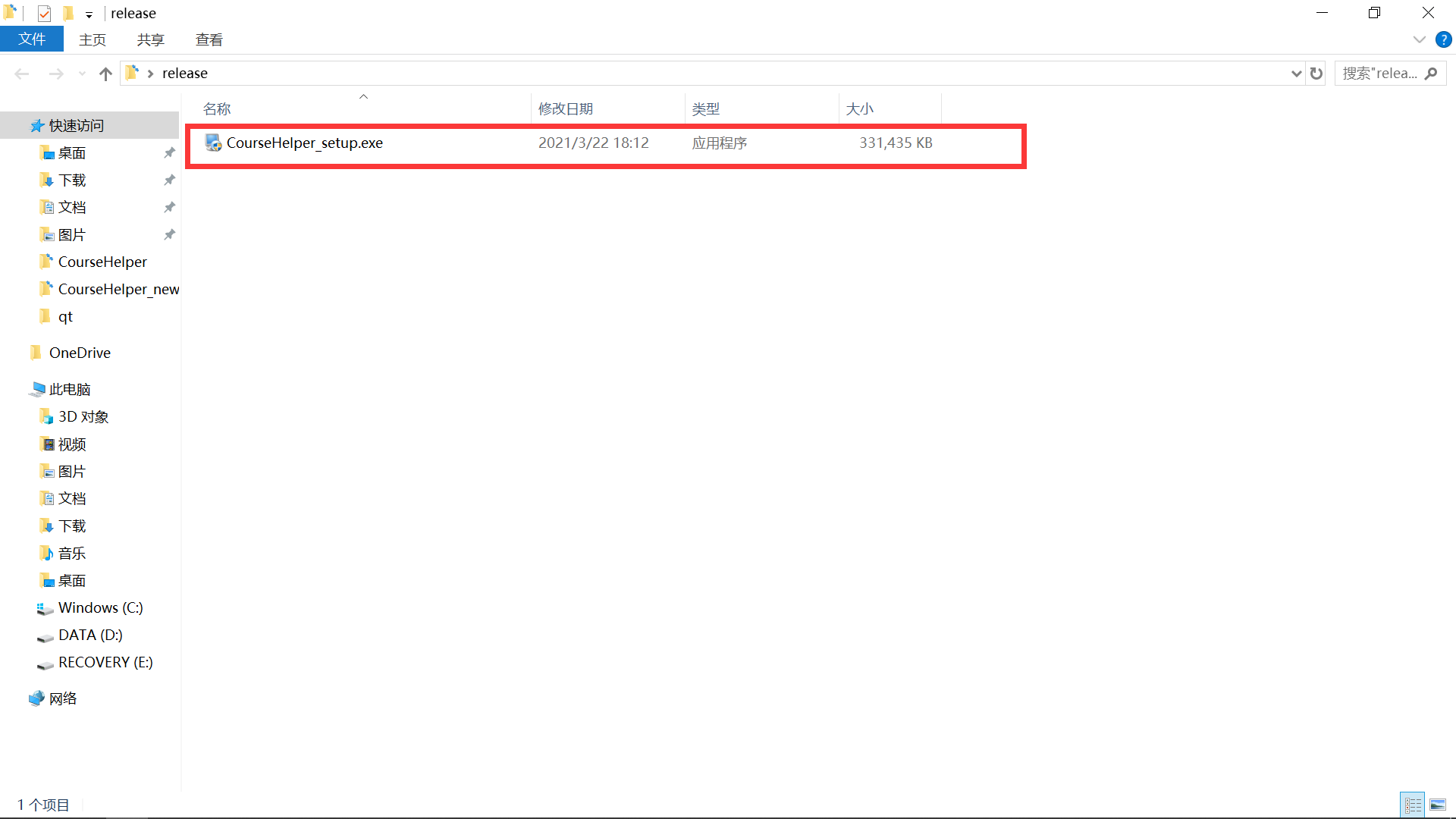Click the back navigation arrow
Viewport: 1456px width, 819px height.
click(22, 73)
